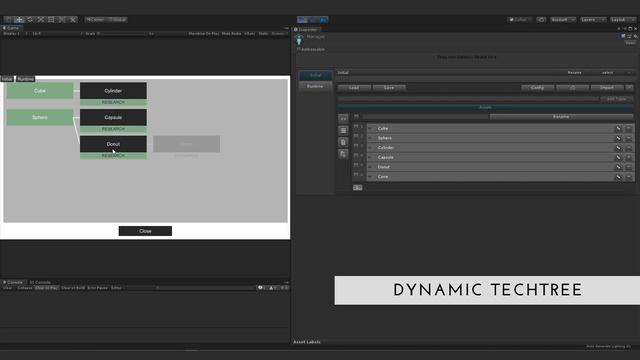
Task: Adjust the Scale slider in Game view
Action: coord(122,33)
